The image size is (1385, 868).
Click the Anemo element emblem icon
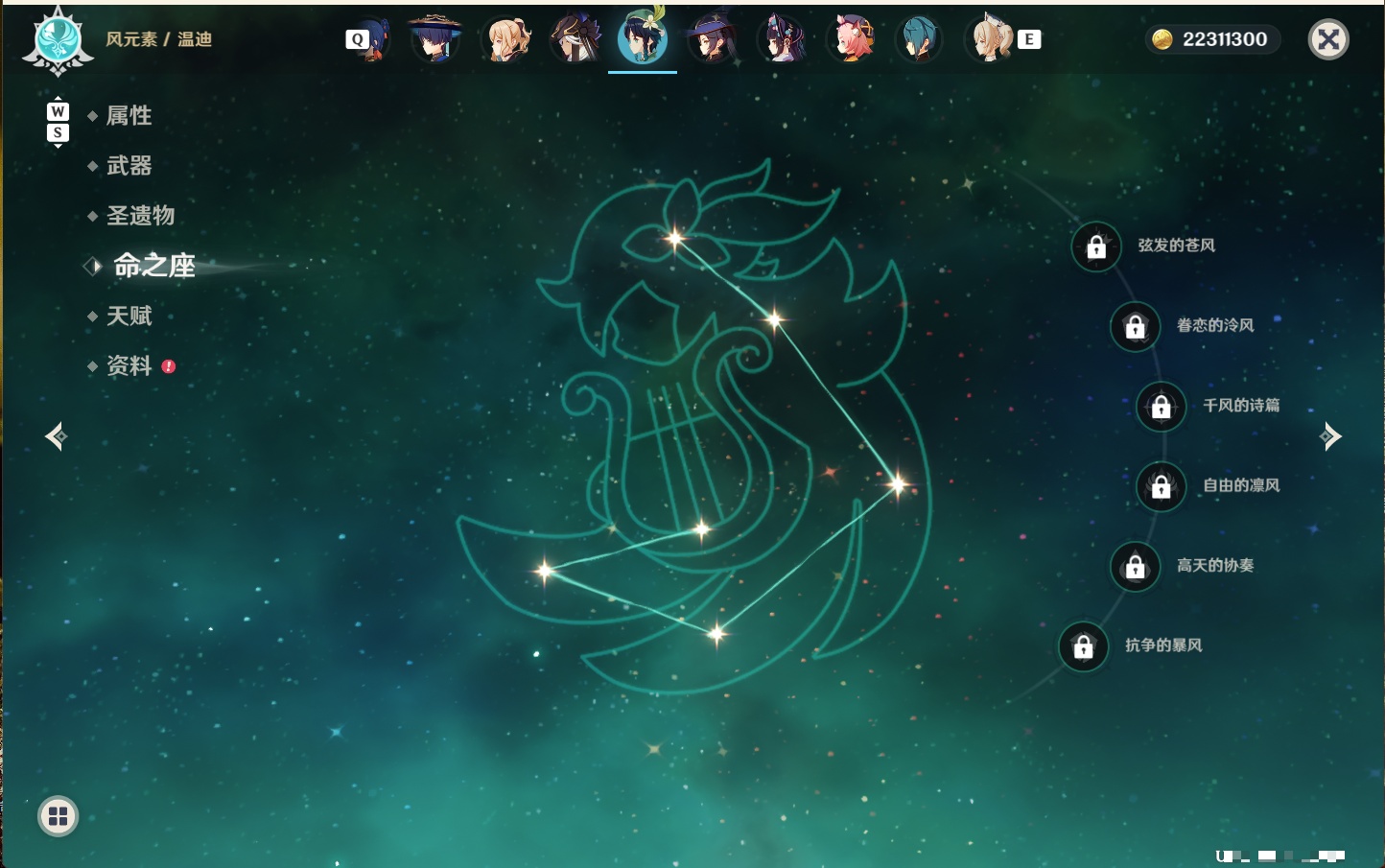(58, 40)
